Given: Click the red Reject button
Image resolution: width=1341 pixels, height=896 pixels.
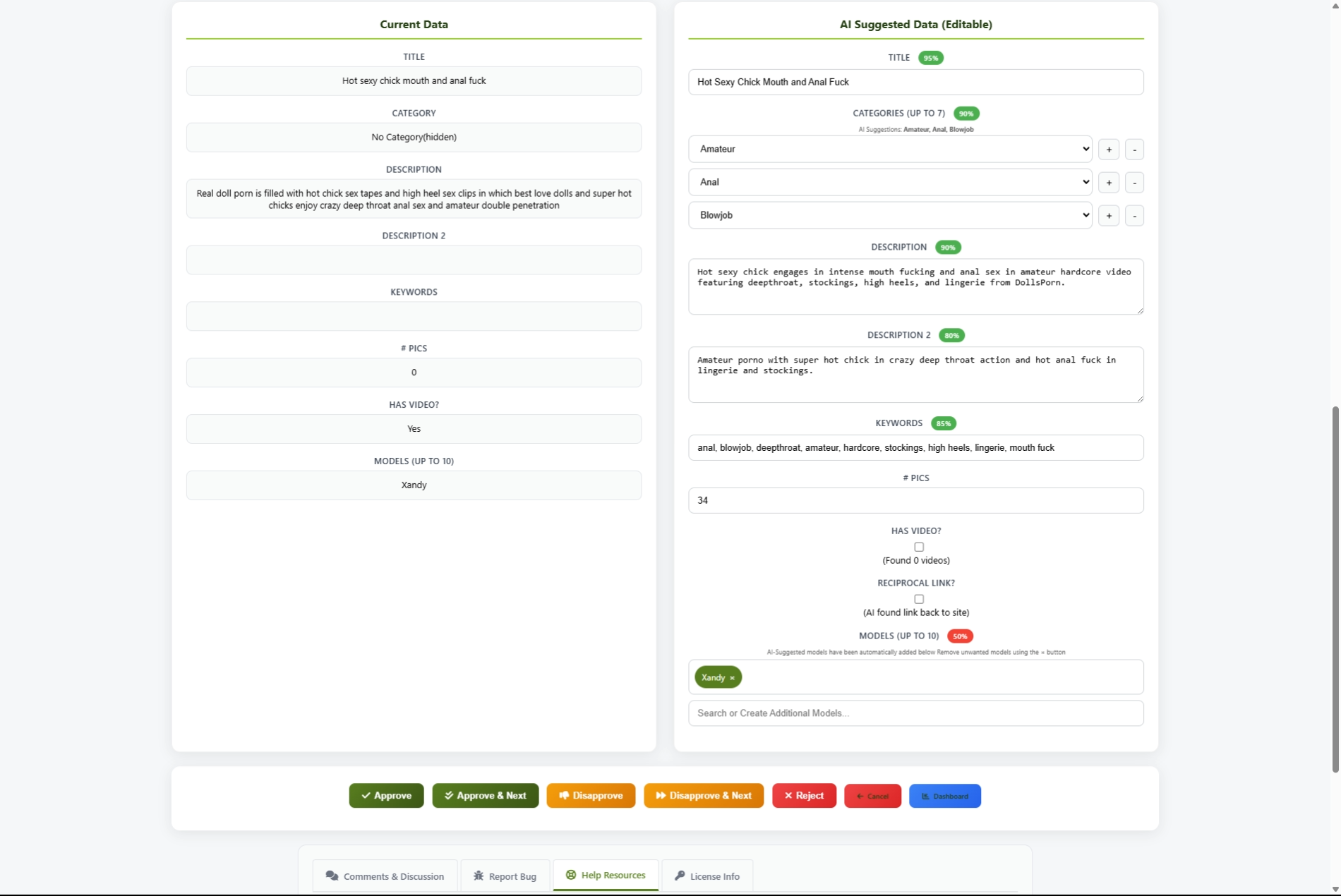Looking at the screenshot, I should coord(804,796).
